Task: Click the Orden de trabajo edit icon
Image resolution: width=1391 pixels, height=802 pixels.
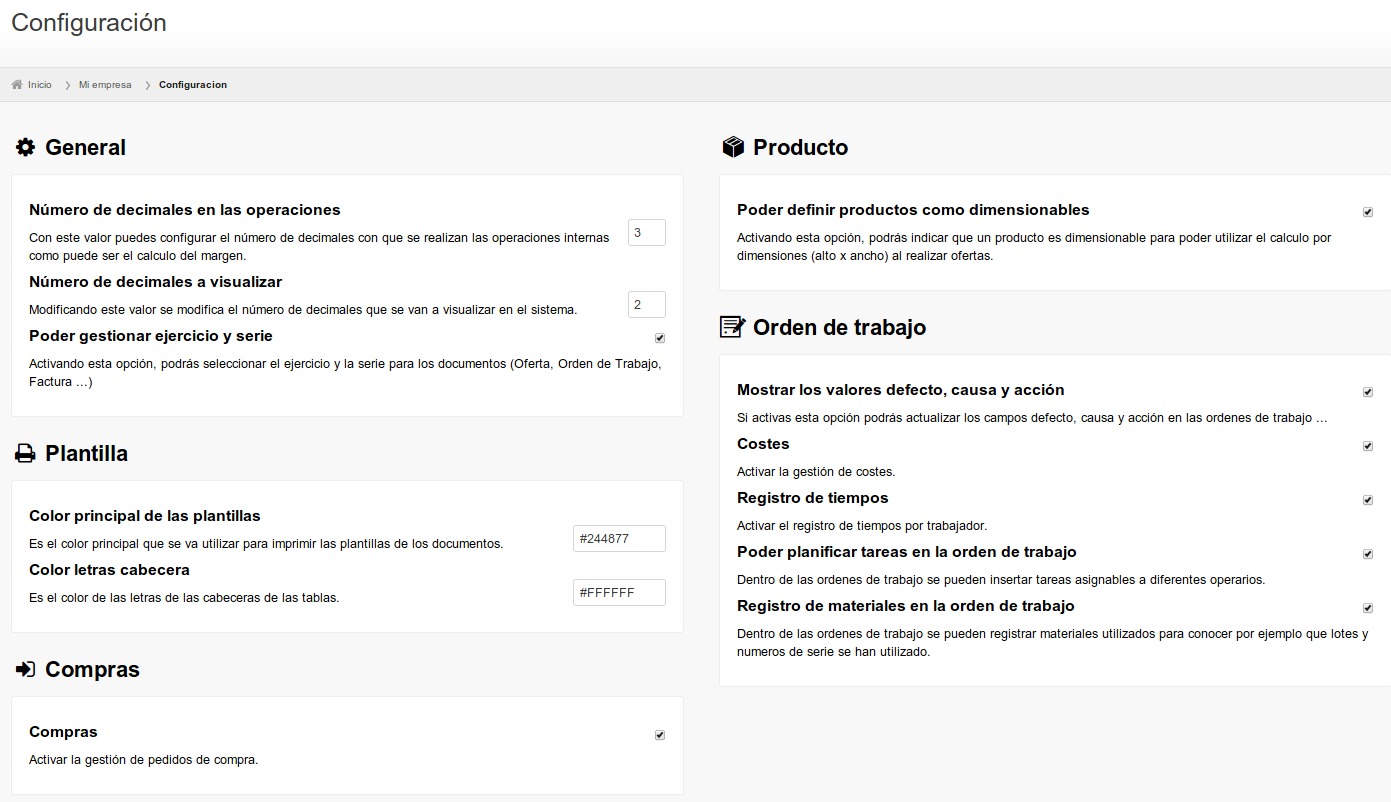Action: [733, 327]
